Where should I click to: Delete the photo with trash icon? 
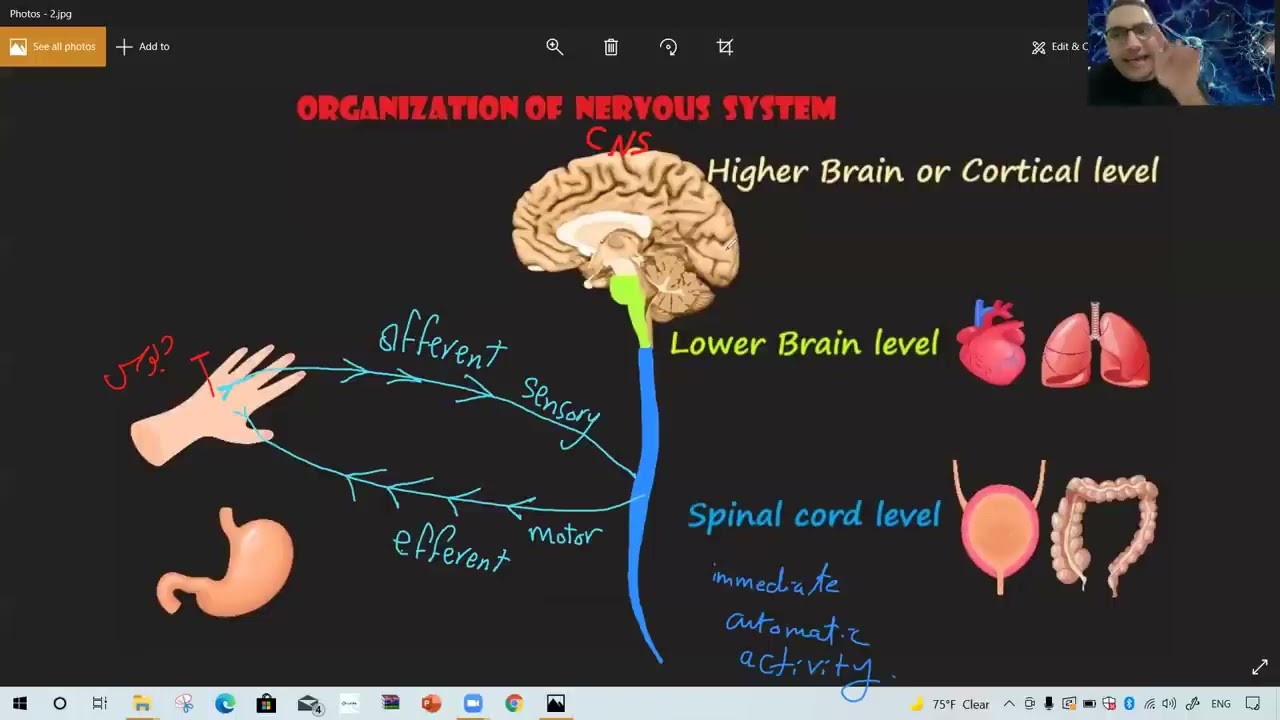point(611,47)
